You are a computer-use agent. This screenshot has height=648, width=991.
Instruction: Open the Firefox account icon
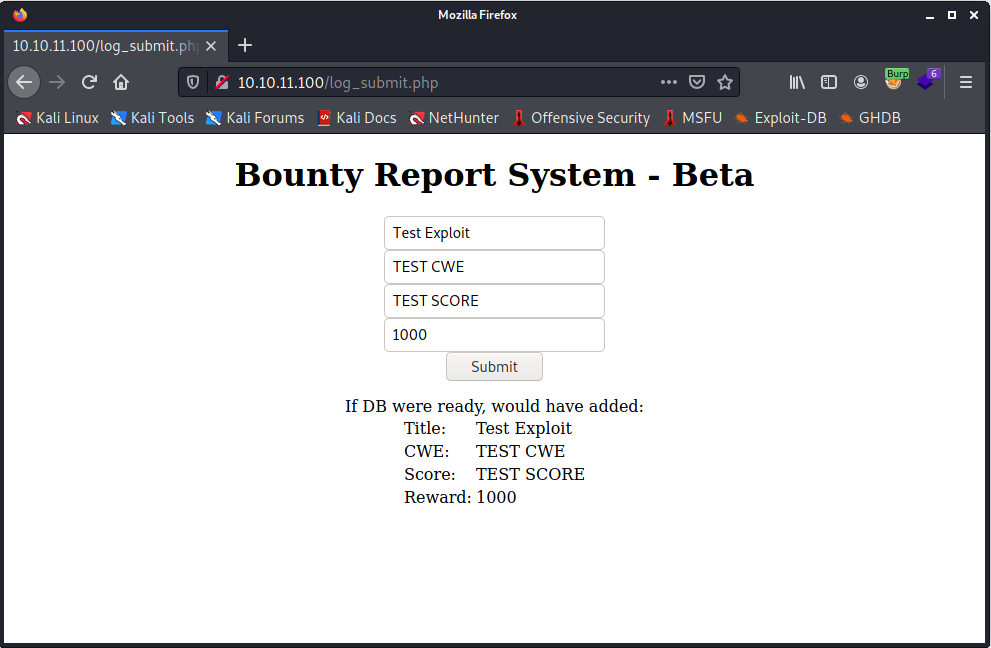pos(861,82)
